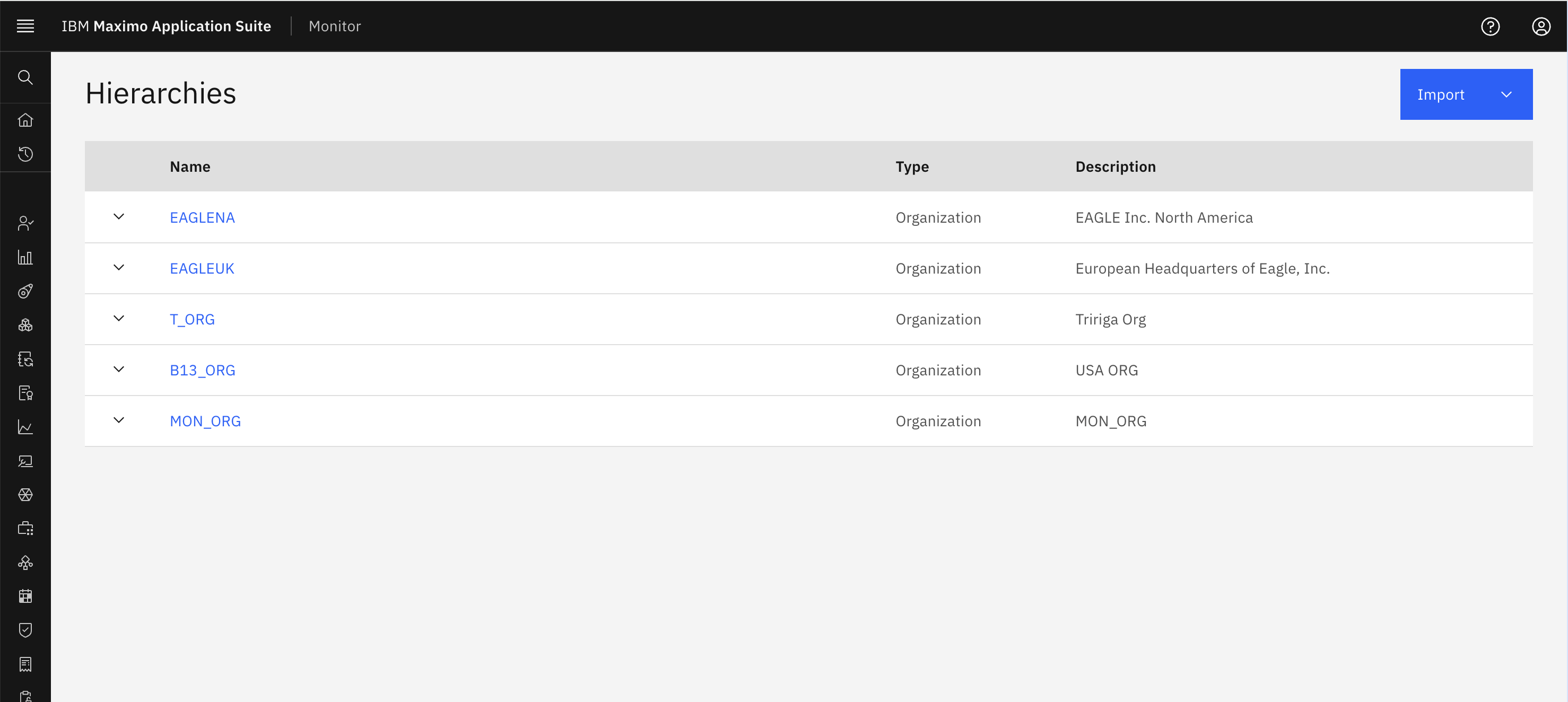
Task: Open the workflow diamond-nodes sidebar icon
Action: [25, 563]
